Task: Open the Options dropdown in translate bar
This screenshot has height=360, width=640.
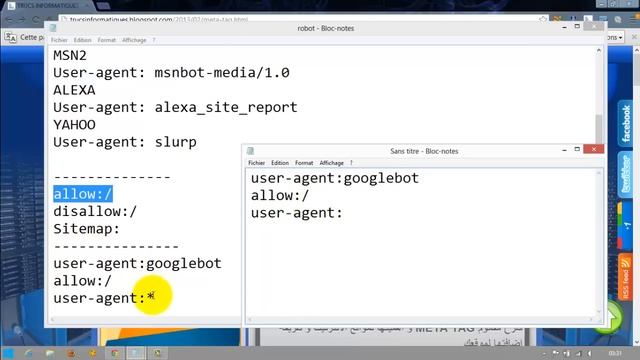Action: 615,37
